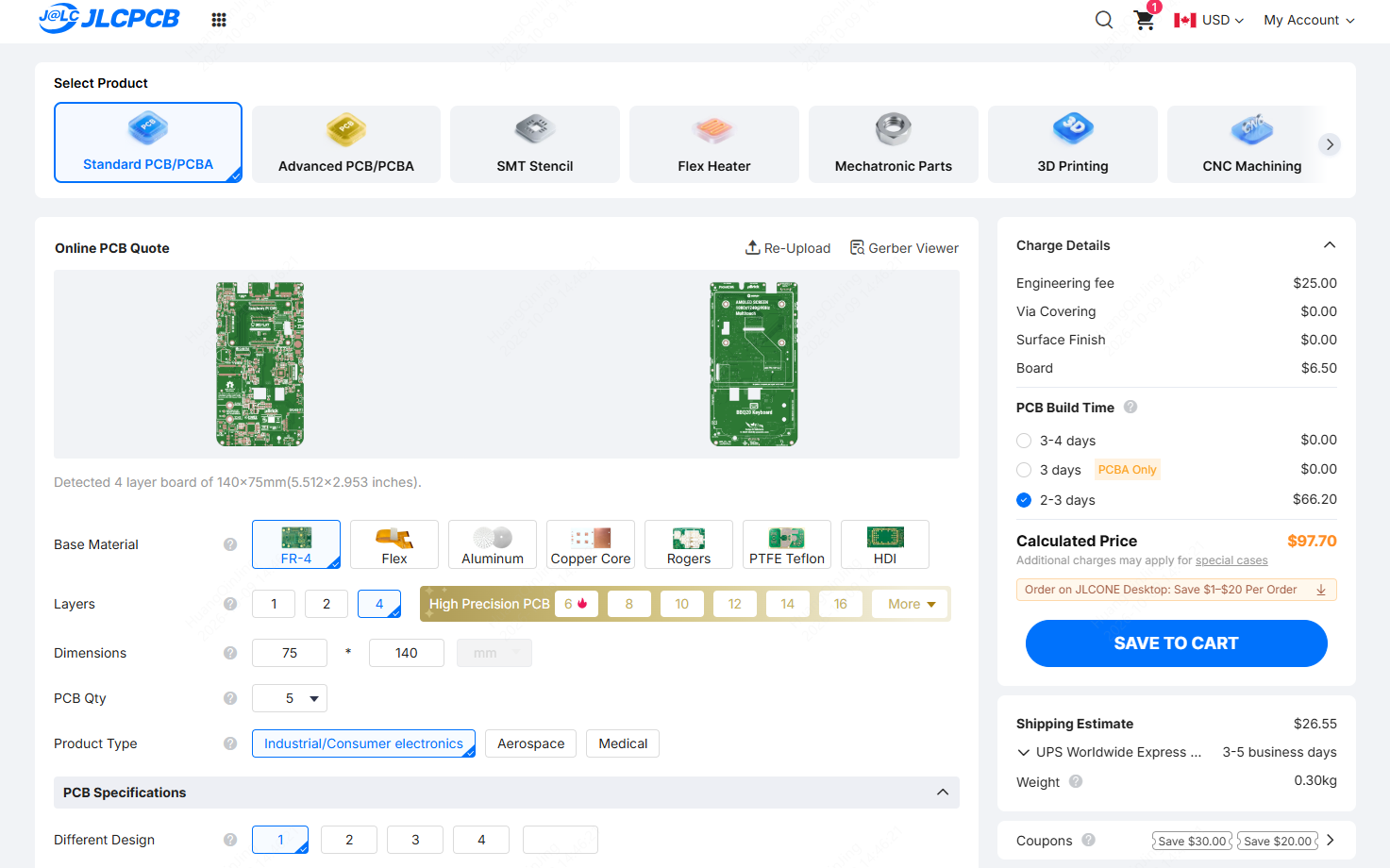This screenshot has height=868, width=1390.
Task: Open the apps grid menu icon
Action: [219, 20]
